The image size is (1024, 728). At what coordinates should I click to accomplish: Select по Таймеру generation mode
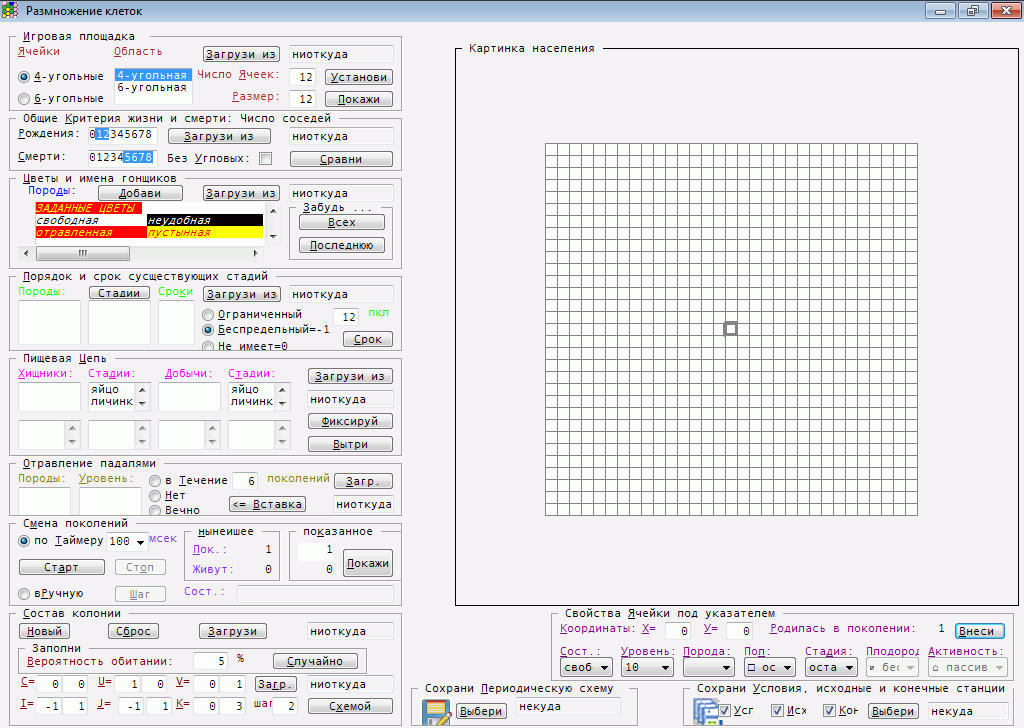(24, 541)
